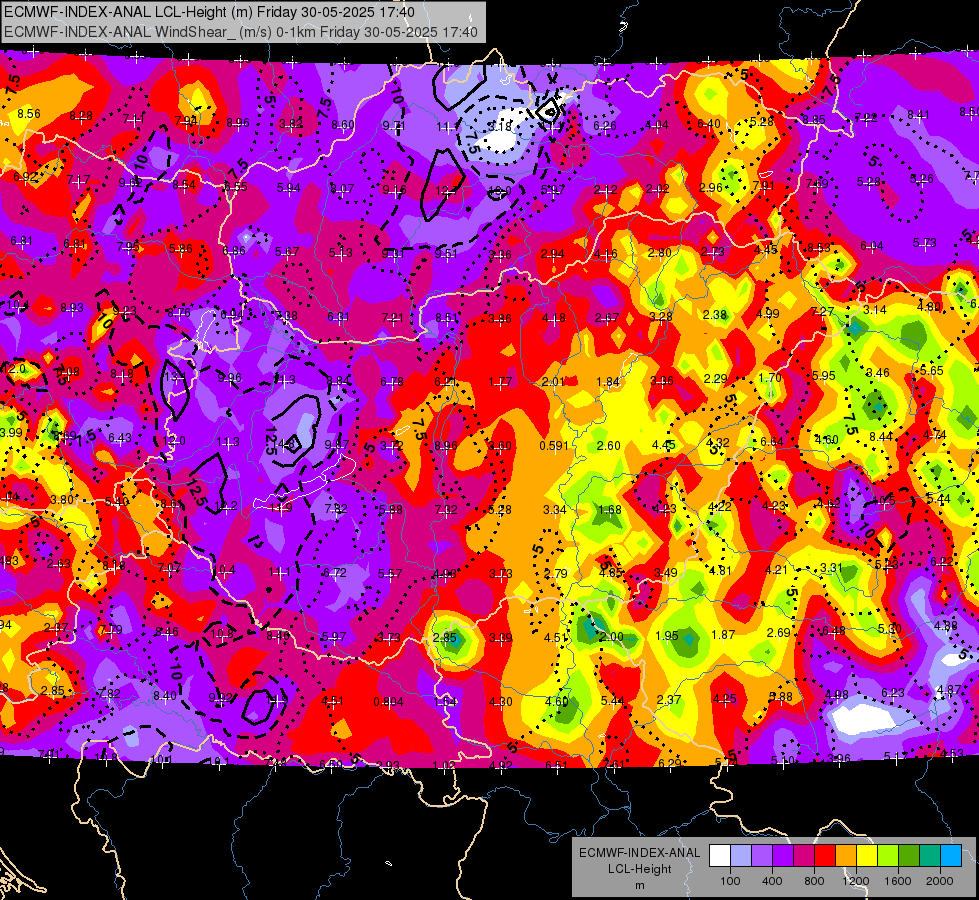979x900 pixels.
Task: Click the 6.43 grid point value
Action: tap(120, 438)
